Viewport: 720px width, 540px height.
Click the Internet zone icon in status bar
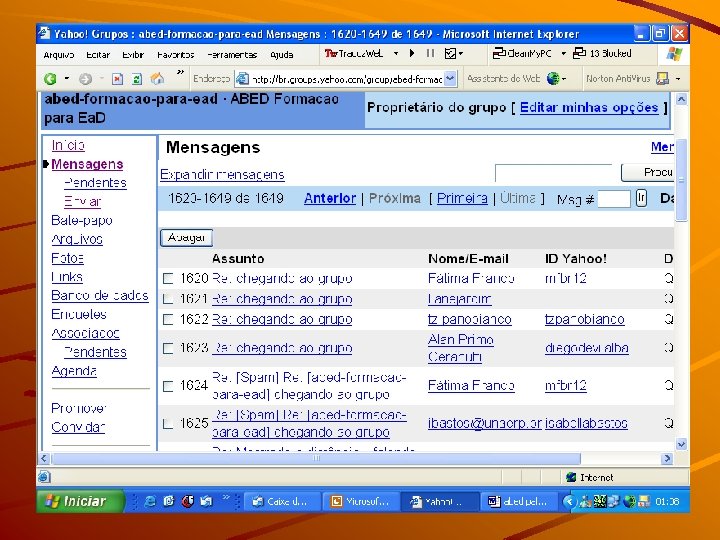click(x=571, y=478)
